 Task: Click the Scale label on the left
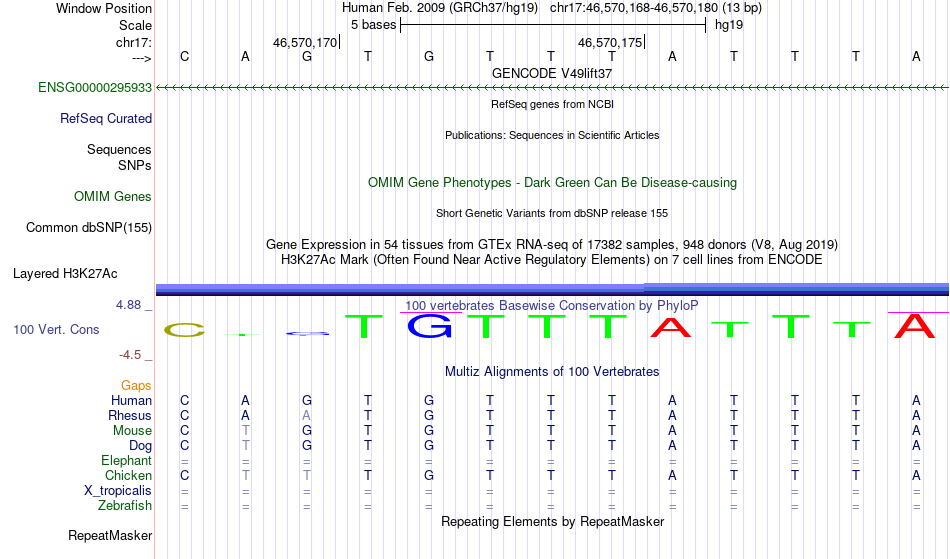(x=135, y=25)
